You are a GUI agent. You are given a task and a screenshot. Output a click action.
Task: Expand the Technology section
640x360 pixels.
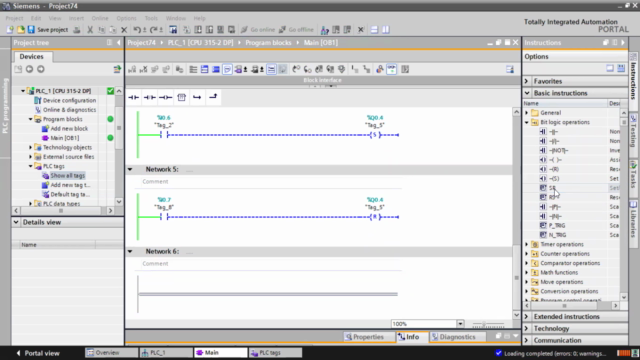coord(527,329)
